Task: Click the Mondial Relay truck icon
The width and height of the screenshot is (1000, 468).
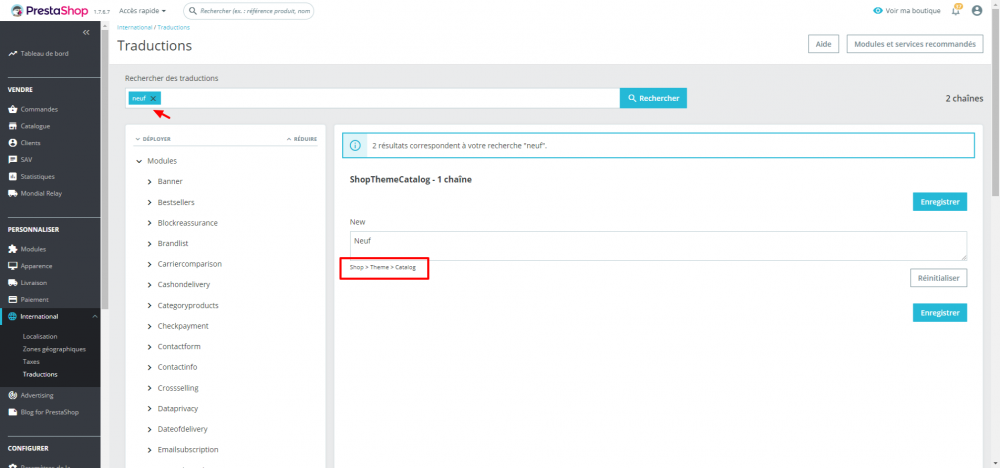Action: (13, 193)
